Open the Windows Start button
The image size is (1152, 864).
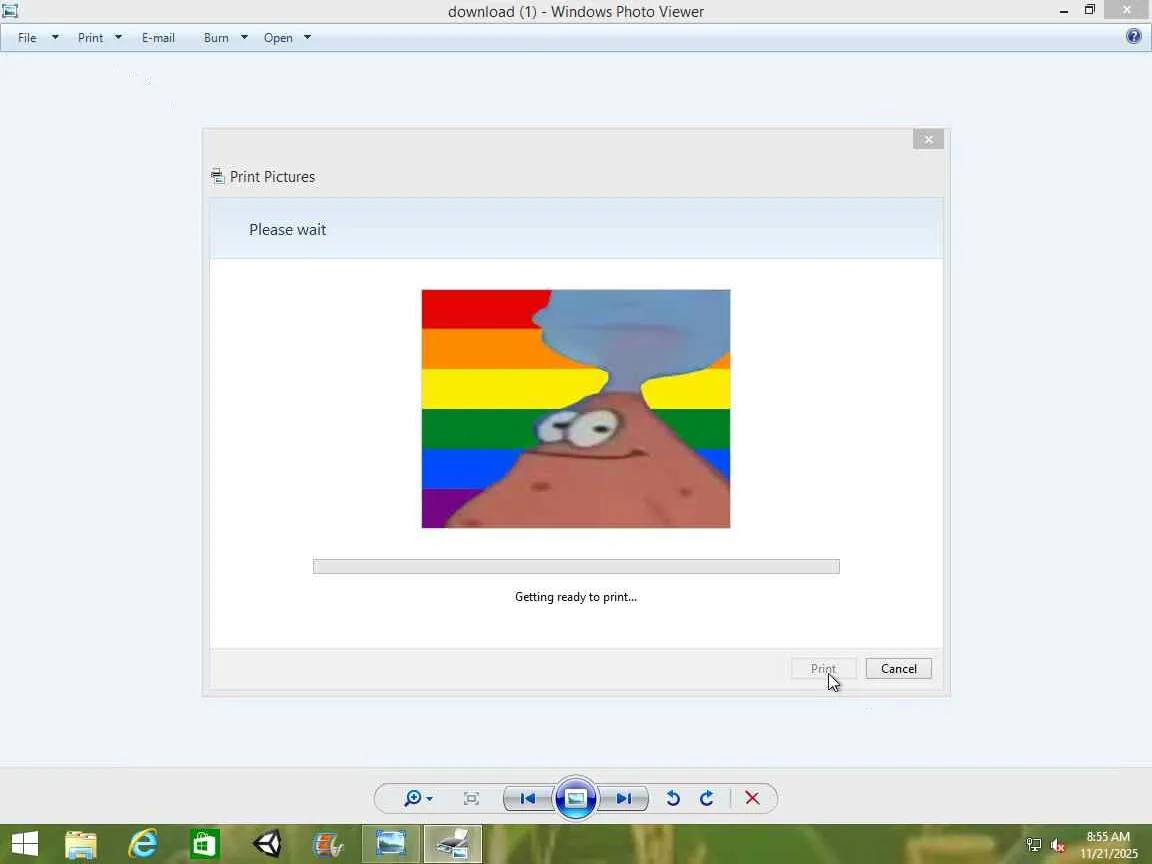point(25,844)
